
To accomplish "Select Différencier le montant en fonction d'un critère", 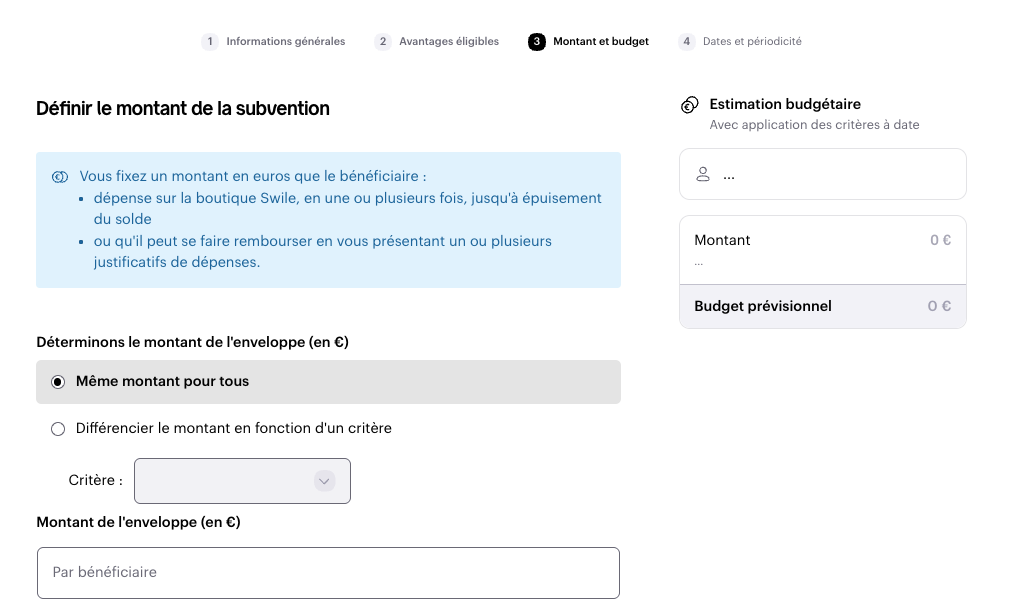I will tap(58, 429).
